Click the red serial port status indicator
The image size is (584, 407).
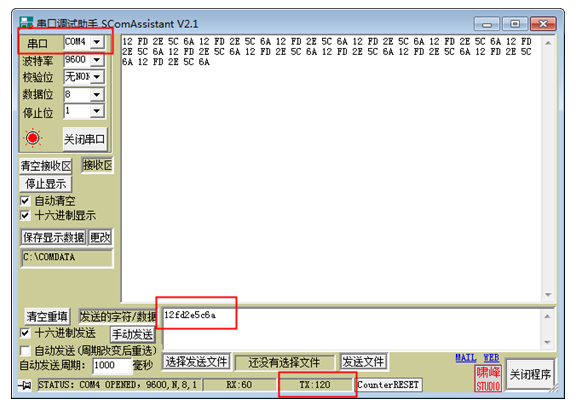[x=32, y=138]
